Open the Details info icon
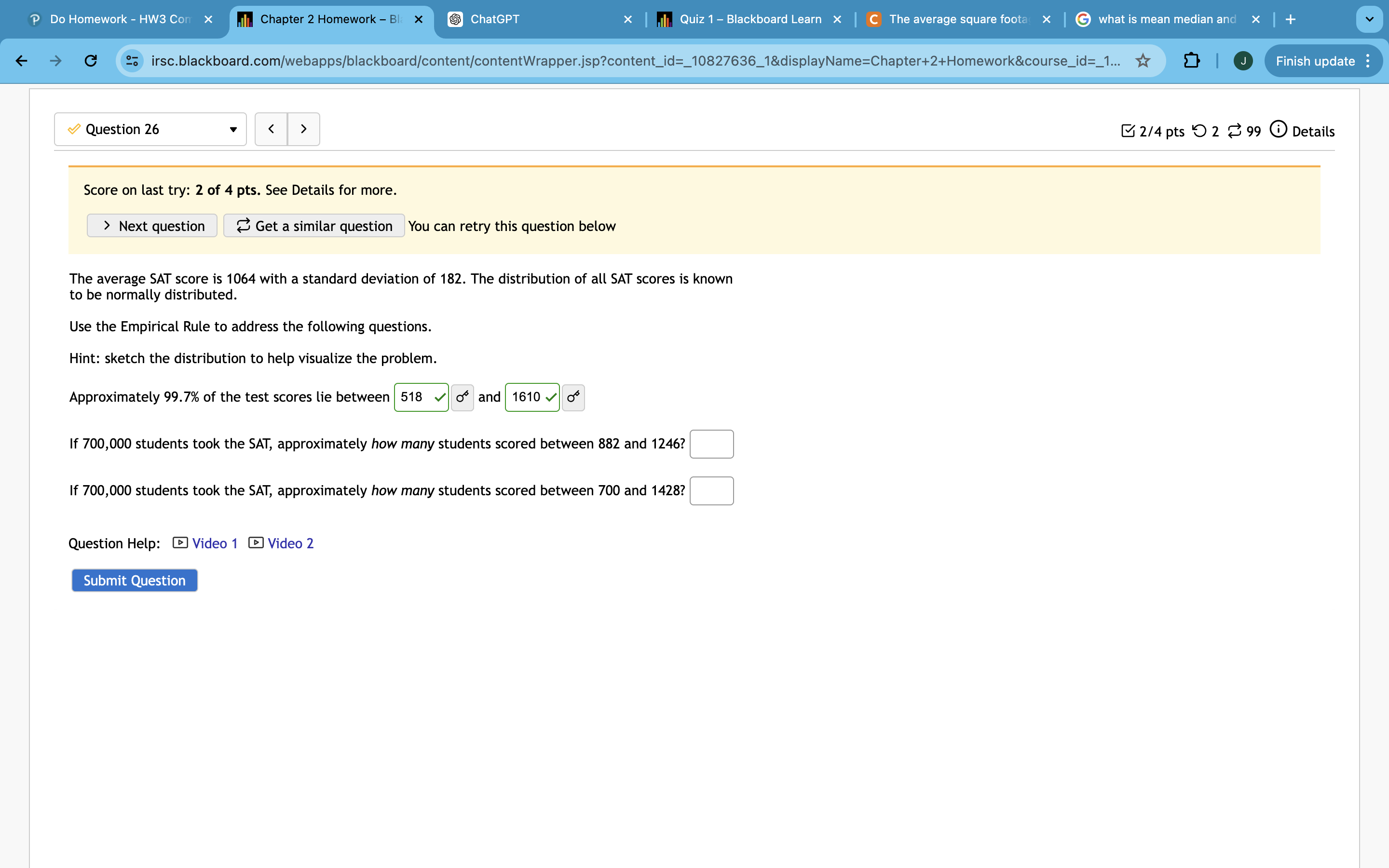 1279,130
